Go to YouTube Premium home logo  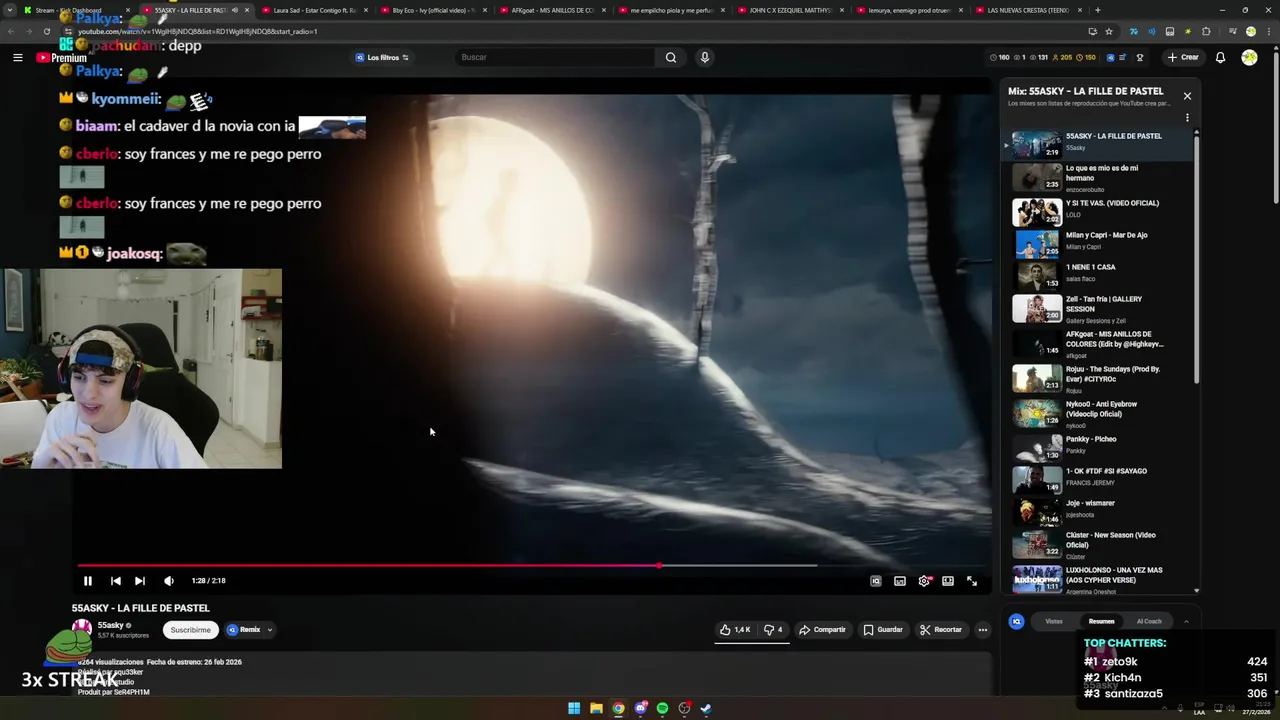pos(62,57)
